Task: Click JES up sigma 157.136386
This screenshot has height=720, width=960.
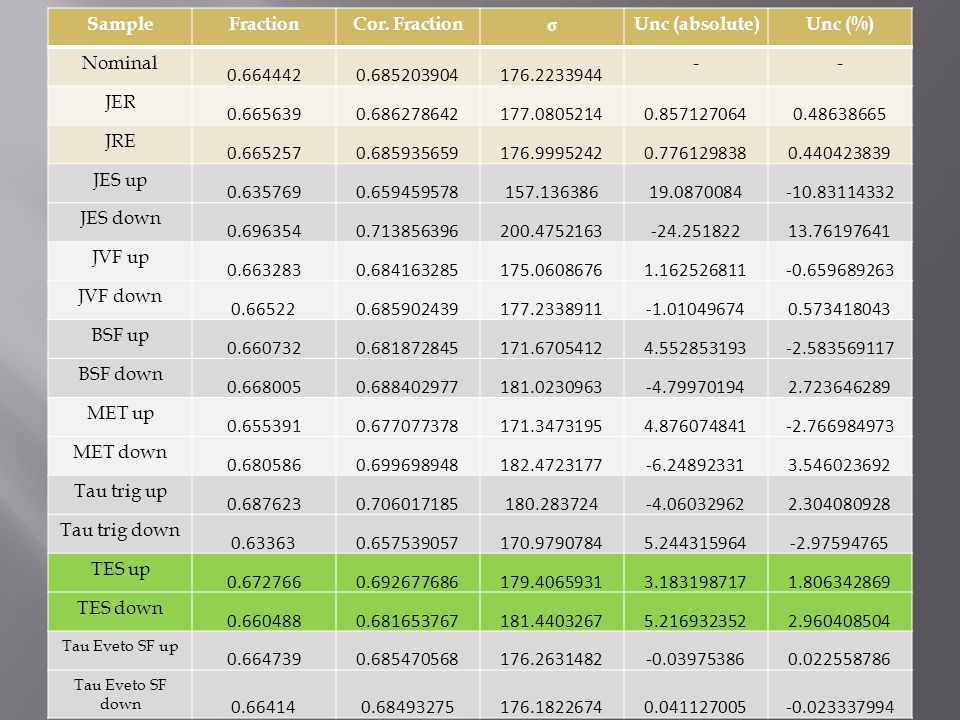Action: [x=552, y=192]
